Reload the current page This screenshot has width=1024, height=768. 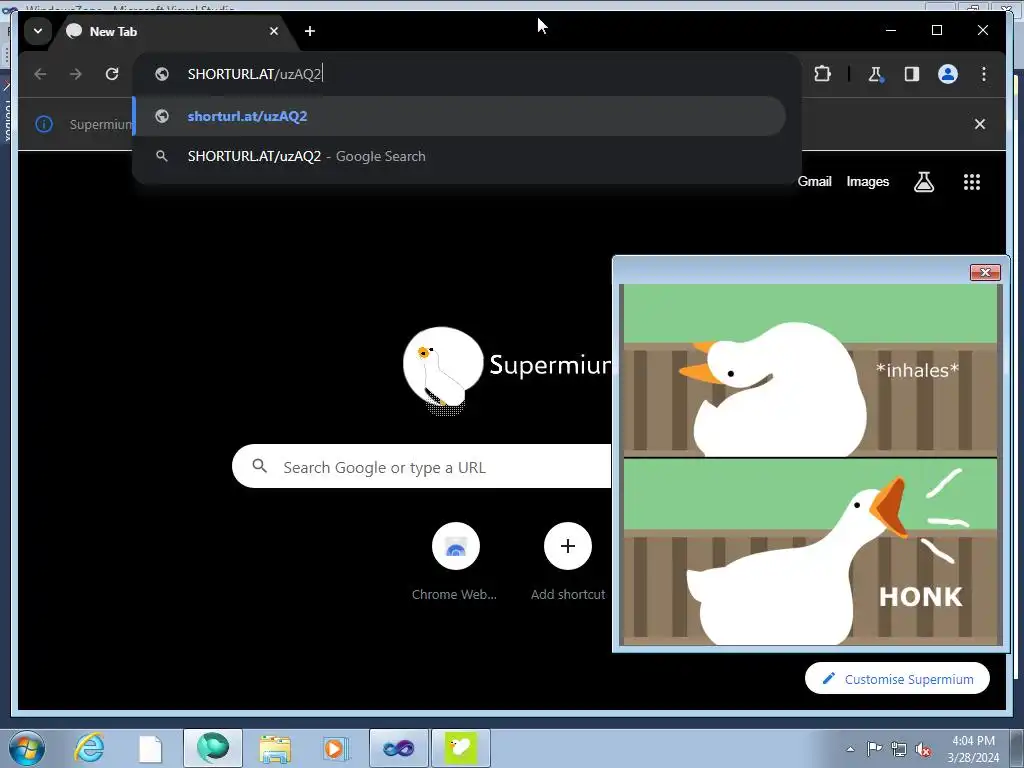[x=112, y=74]
